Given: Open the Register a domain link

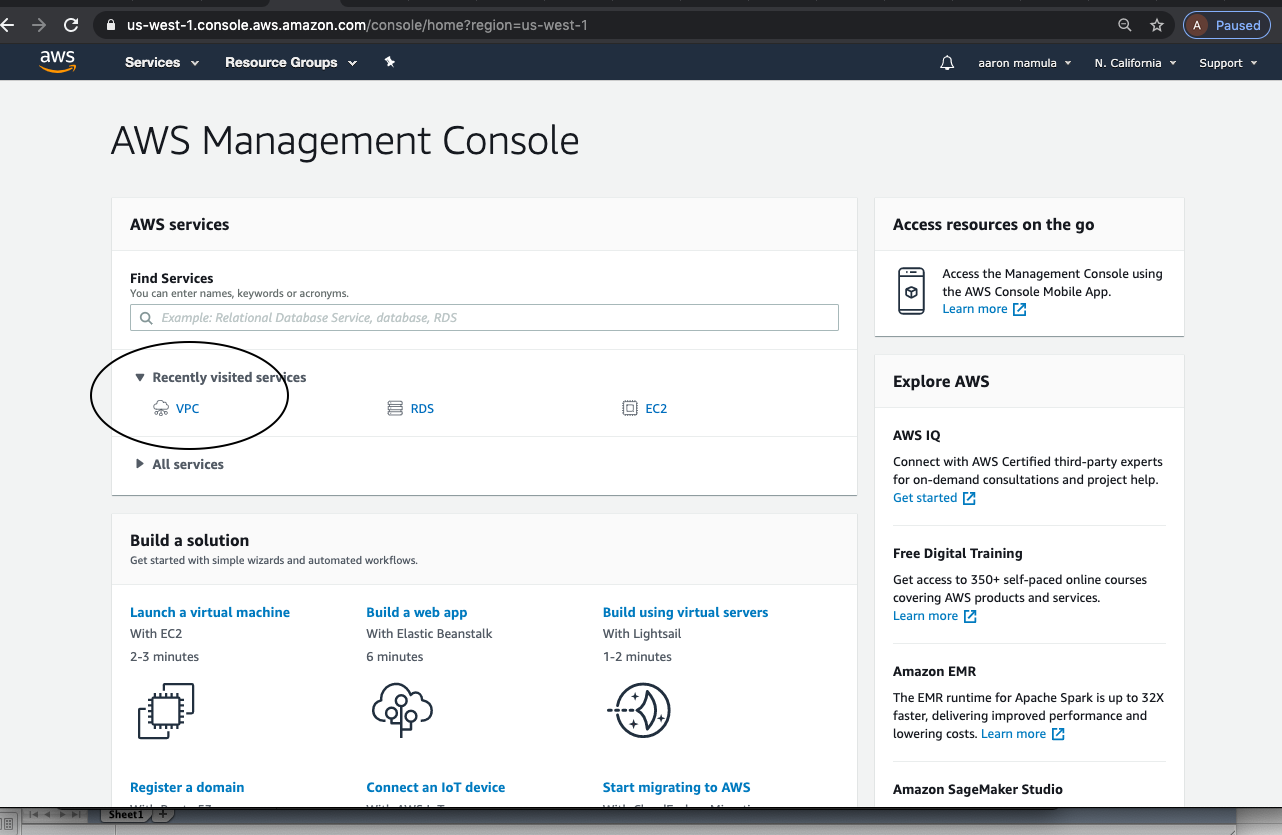Looking at the screenshot, I should tap(187, 787).
